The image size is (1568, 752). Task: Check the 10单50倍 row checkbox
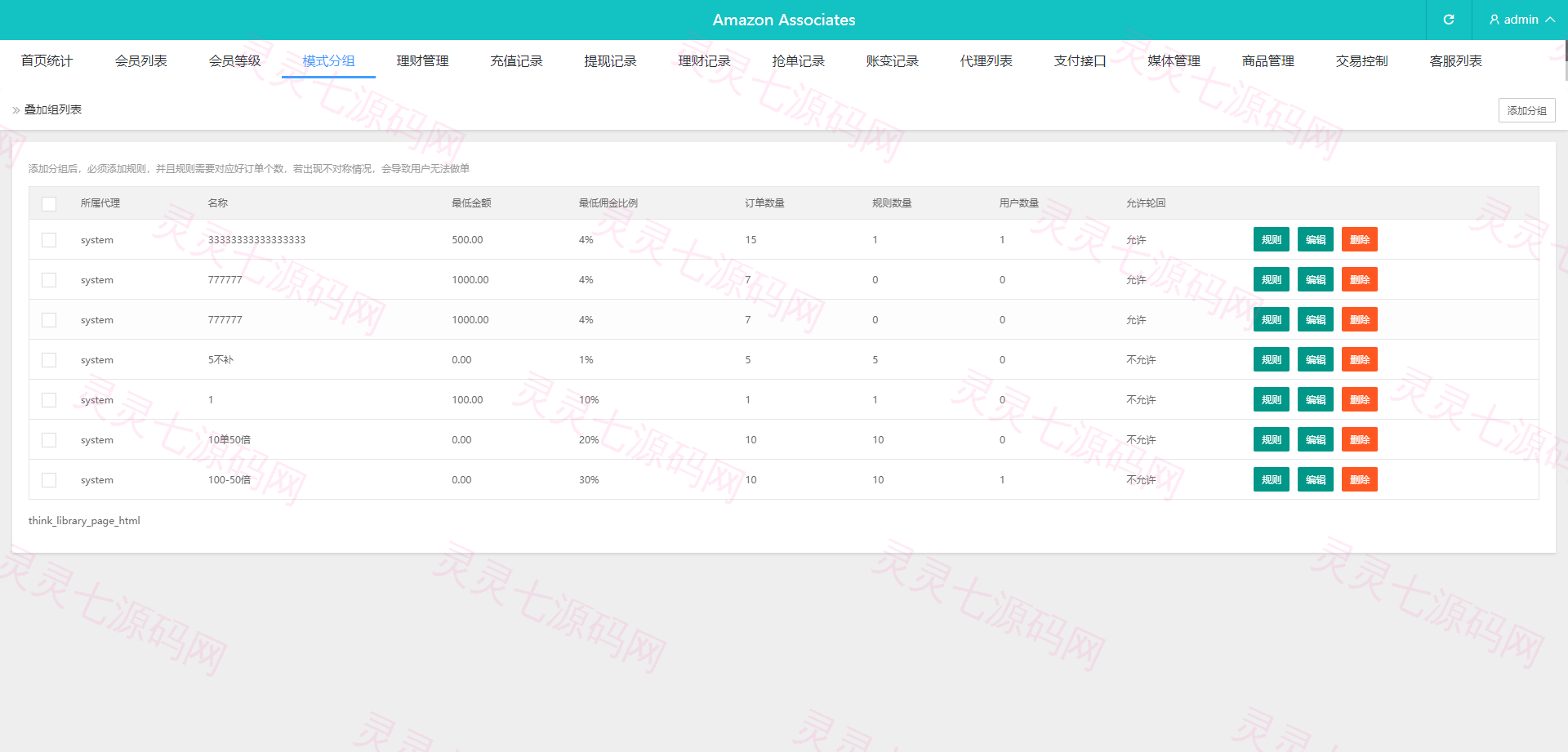(x=49, y=440)
